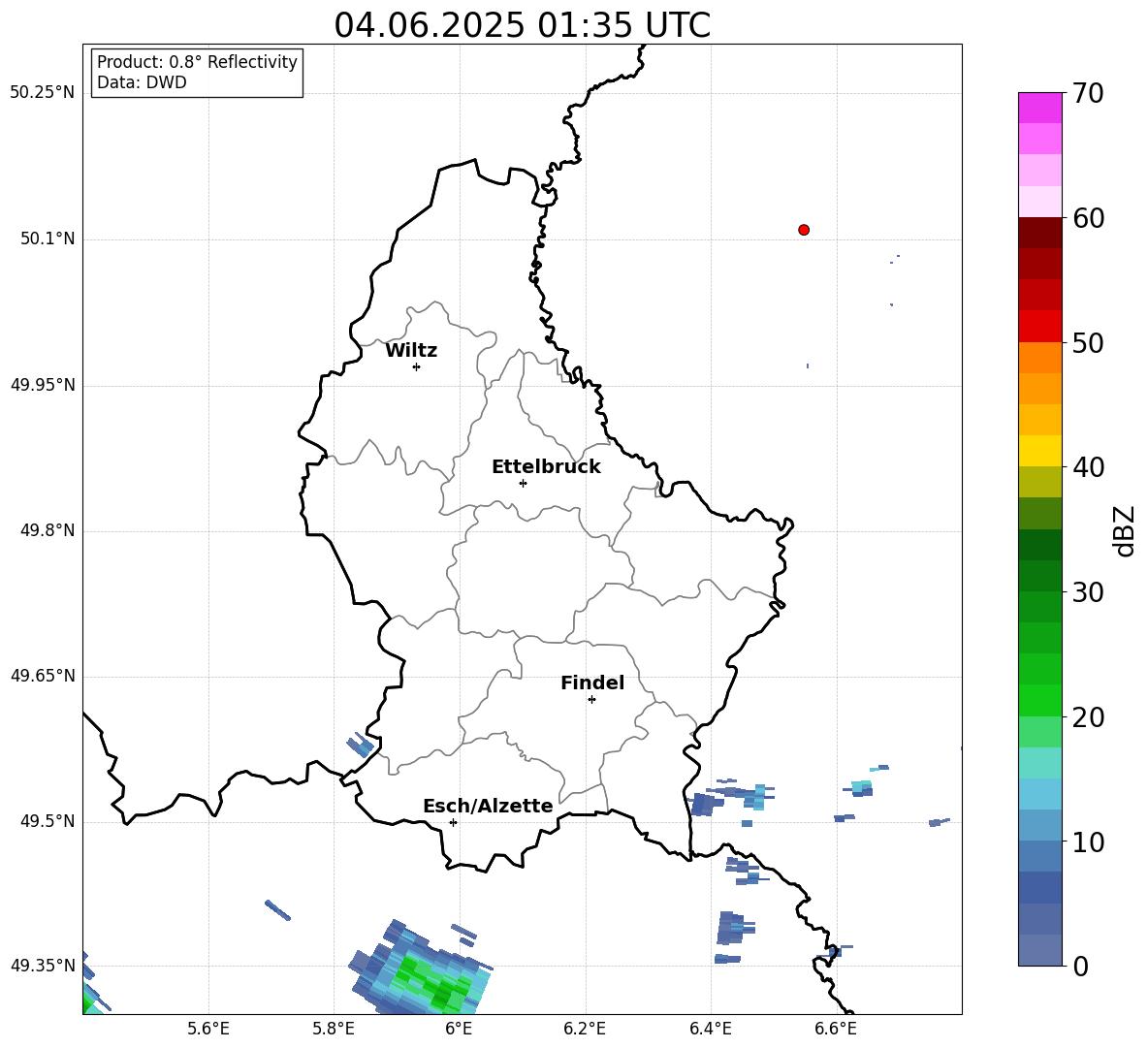1148x1048 pixels.
Task: Click the orange colorbar segment below 50
Action: coord(1039,358)
